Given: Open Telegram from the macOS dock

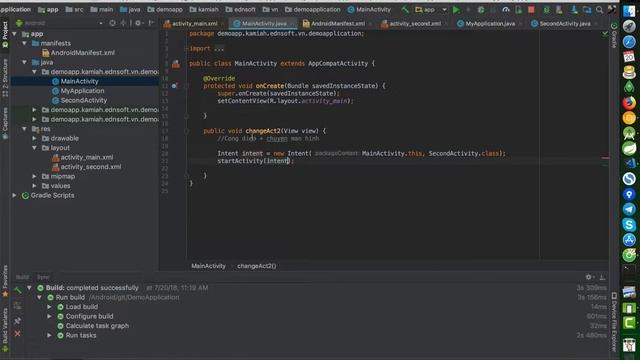Looking at the screenshot, I should click(x=629, y=209).
